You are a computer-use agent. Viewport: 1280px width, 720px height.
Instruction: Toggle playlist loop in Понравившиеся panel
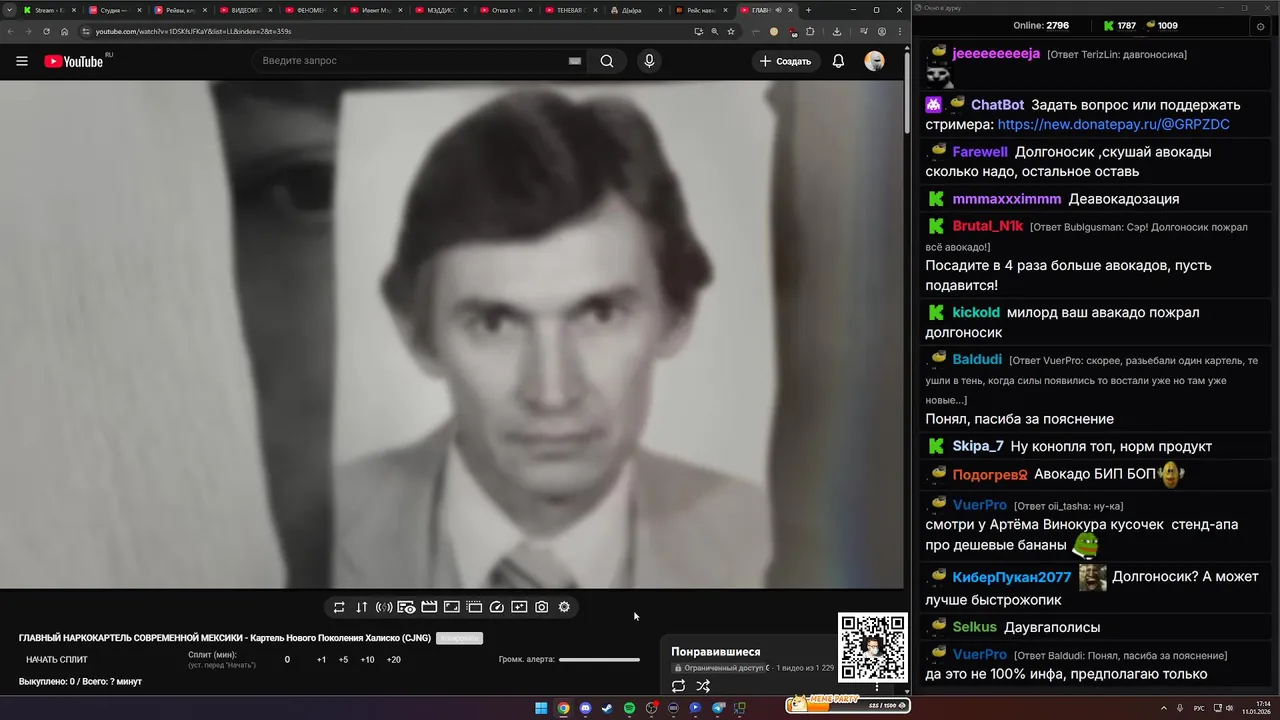(x=678, y=686)
